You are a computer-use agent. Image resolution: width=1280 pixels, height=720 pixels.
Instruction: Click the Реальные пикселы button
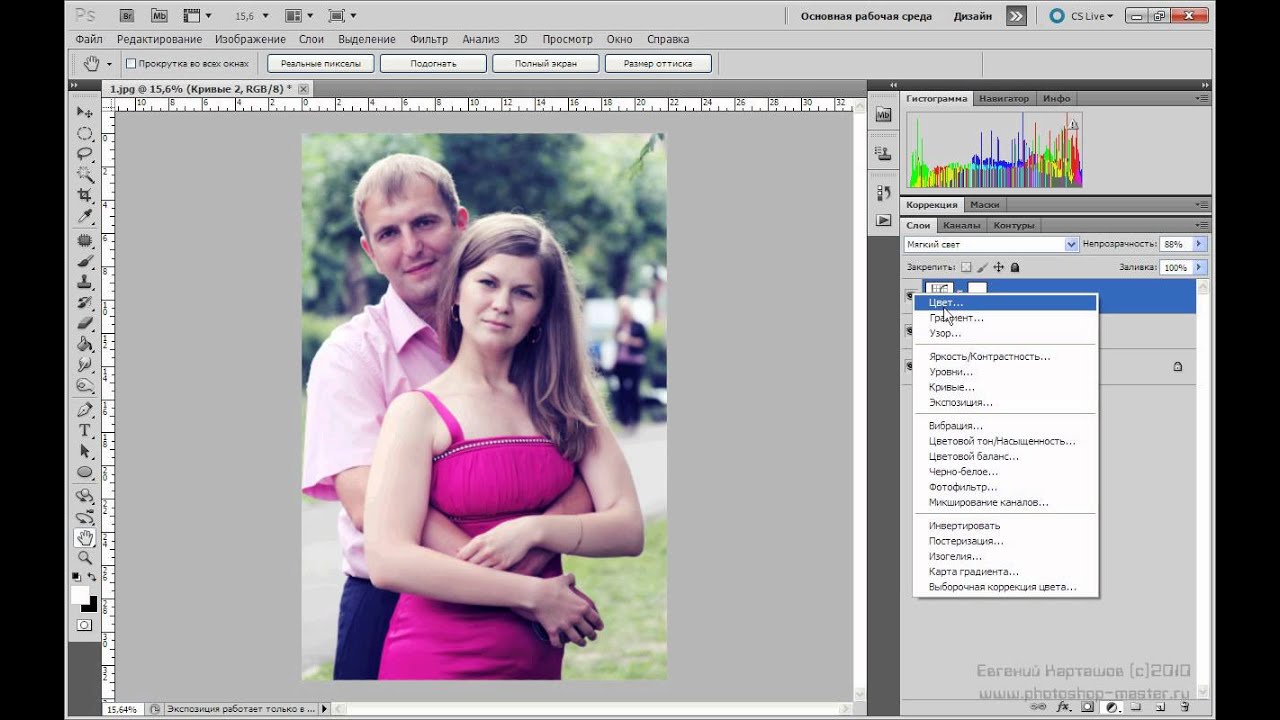click(321, 63)
